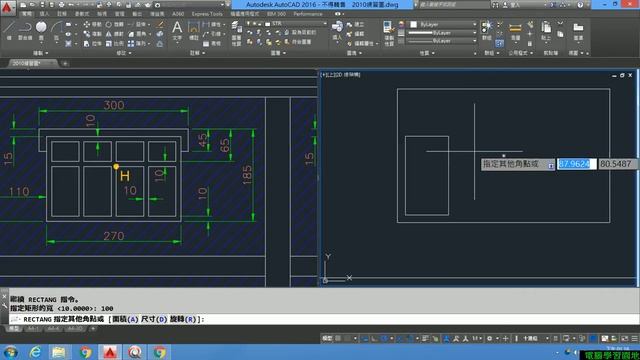Click the Mirror (鏡射) tool

pos(115,34)
